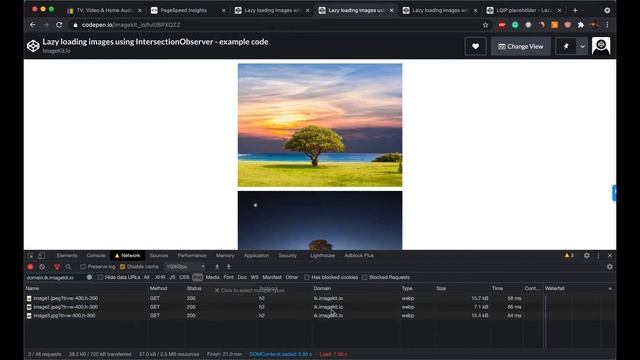The height and width of the screenshot is (360, 640).
Task: Open the Sources tab
Action: click(159, 256)
